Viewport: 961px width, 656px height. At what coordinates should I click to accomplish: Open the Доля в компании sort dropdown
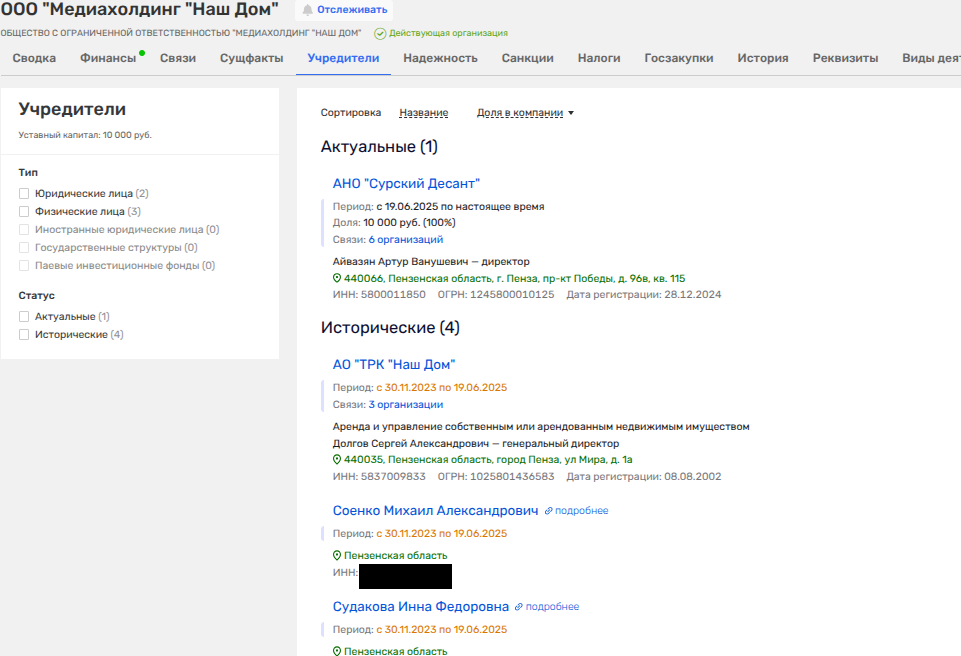pyautogui.click(x=525, y=113)
